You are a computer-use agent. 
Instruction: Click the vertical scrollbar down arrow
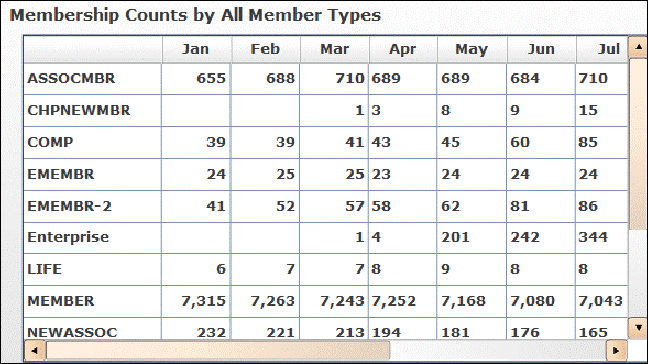638,328
